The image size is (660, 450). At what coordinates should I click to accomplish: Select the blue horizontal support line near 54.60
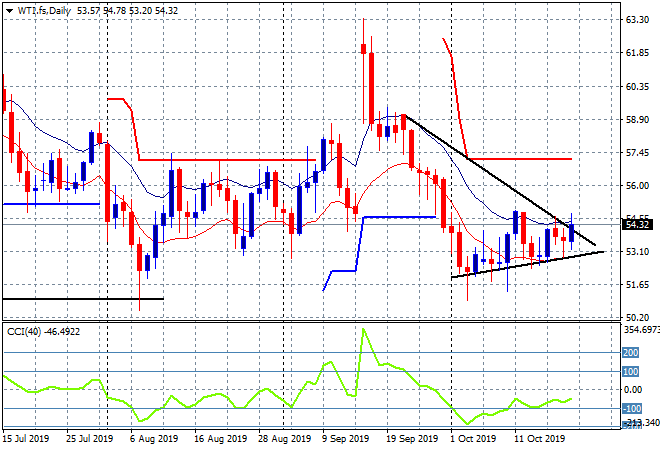click(x=399, y=217)
